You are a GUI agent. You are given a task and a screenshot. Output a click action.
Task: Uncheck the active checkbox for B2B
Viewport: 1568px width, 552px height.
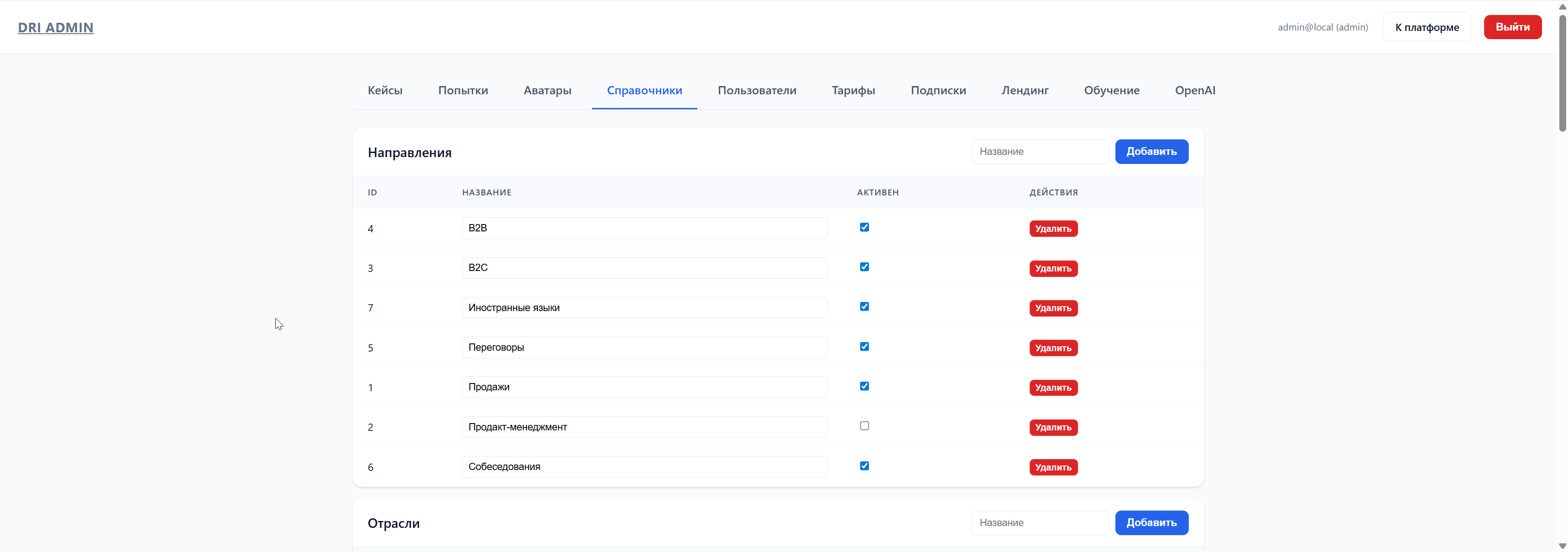pyautogui.click(x=864, y=227)
